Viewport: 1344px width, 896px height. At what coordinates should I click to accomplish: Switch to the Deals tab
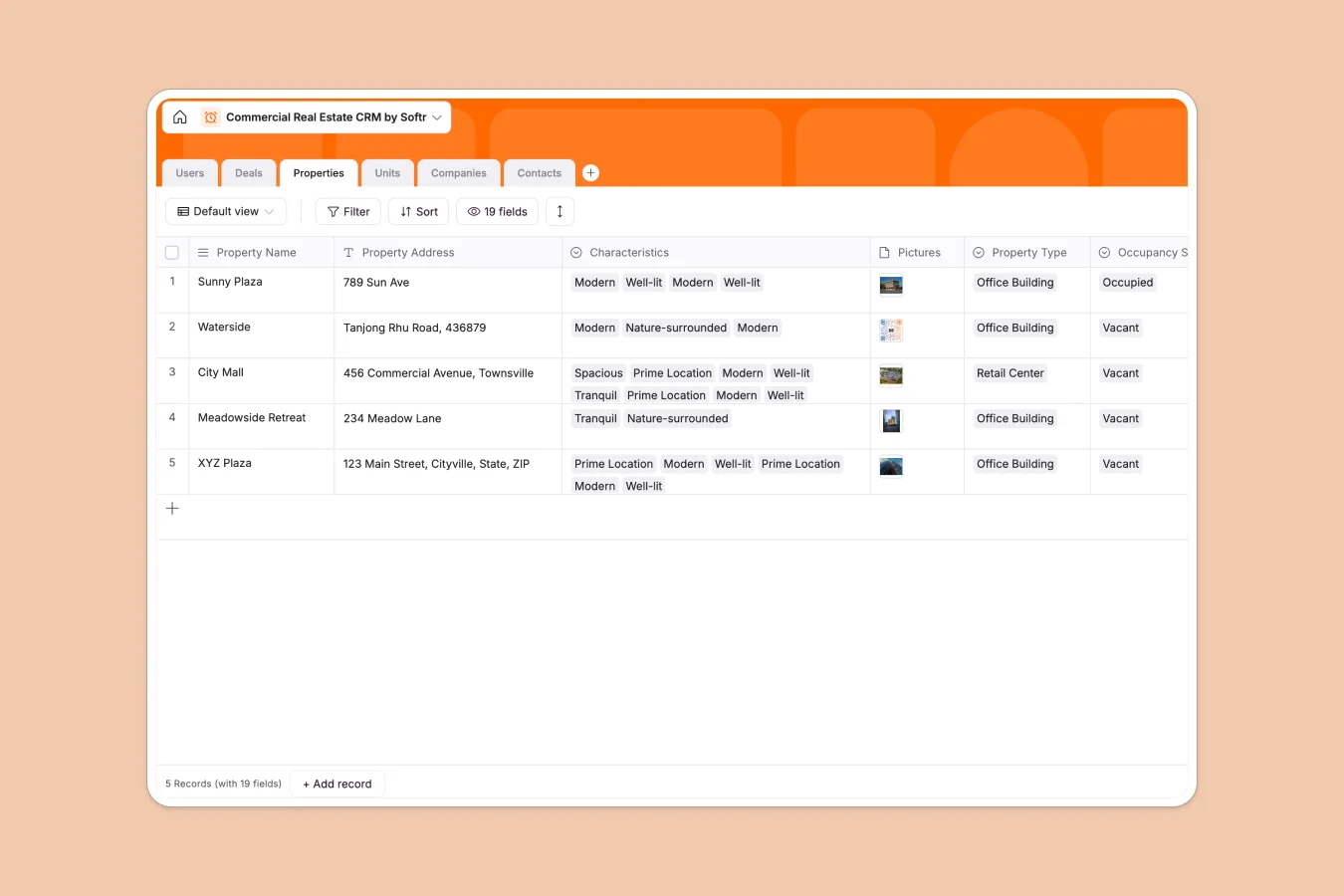coord(248,172)
